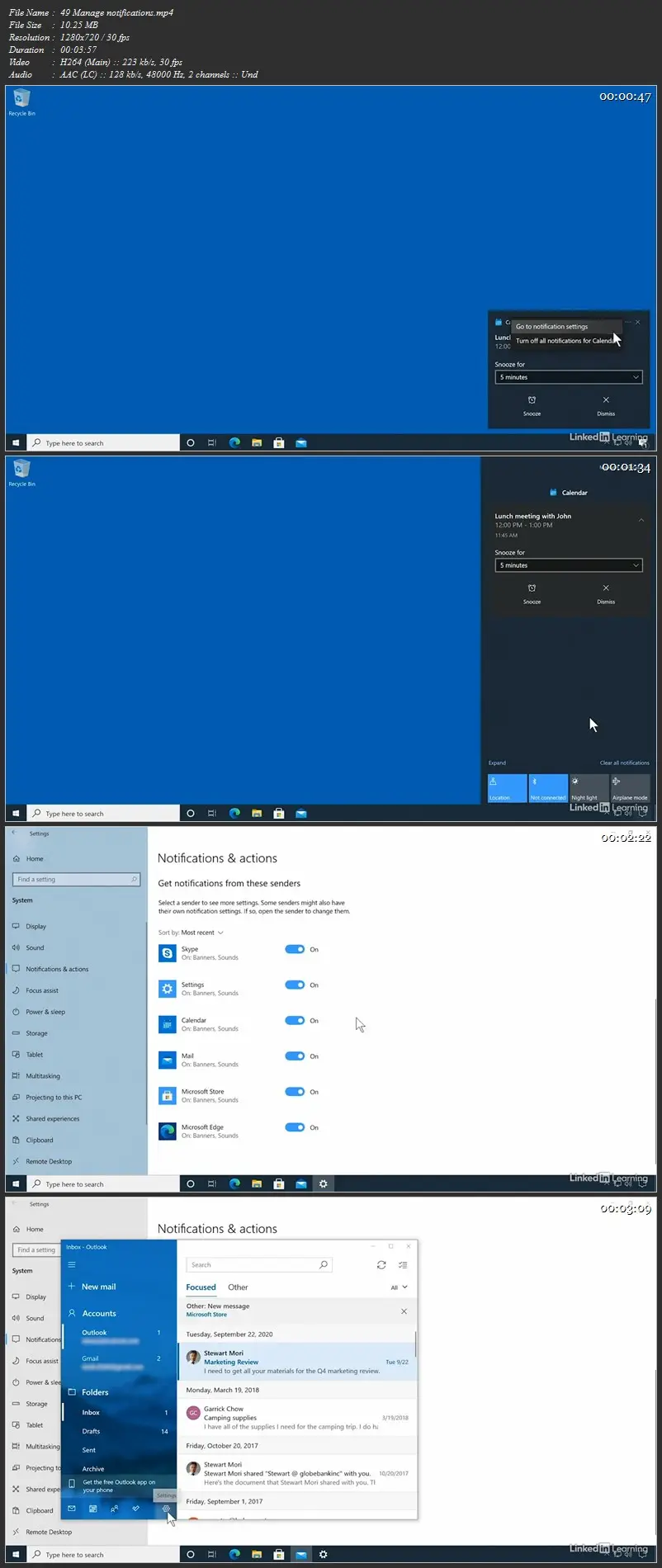
Task: Open the three-dots menu on the 00:00:47 toast
Action: (x=628, y=322)
